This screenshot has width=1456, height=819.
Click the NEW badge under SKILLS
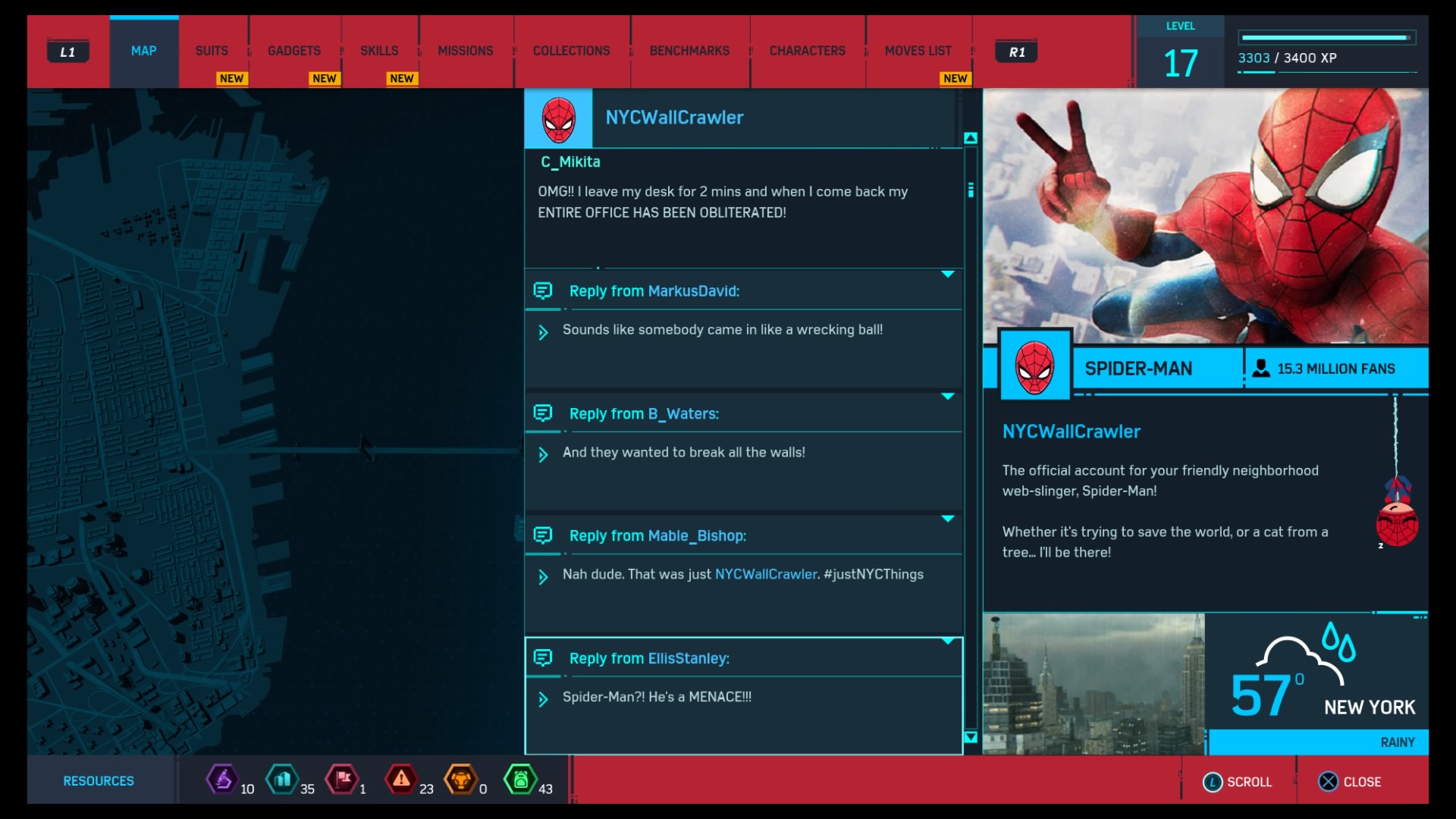[x=402, y=78]
